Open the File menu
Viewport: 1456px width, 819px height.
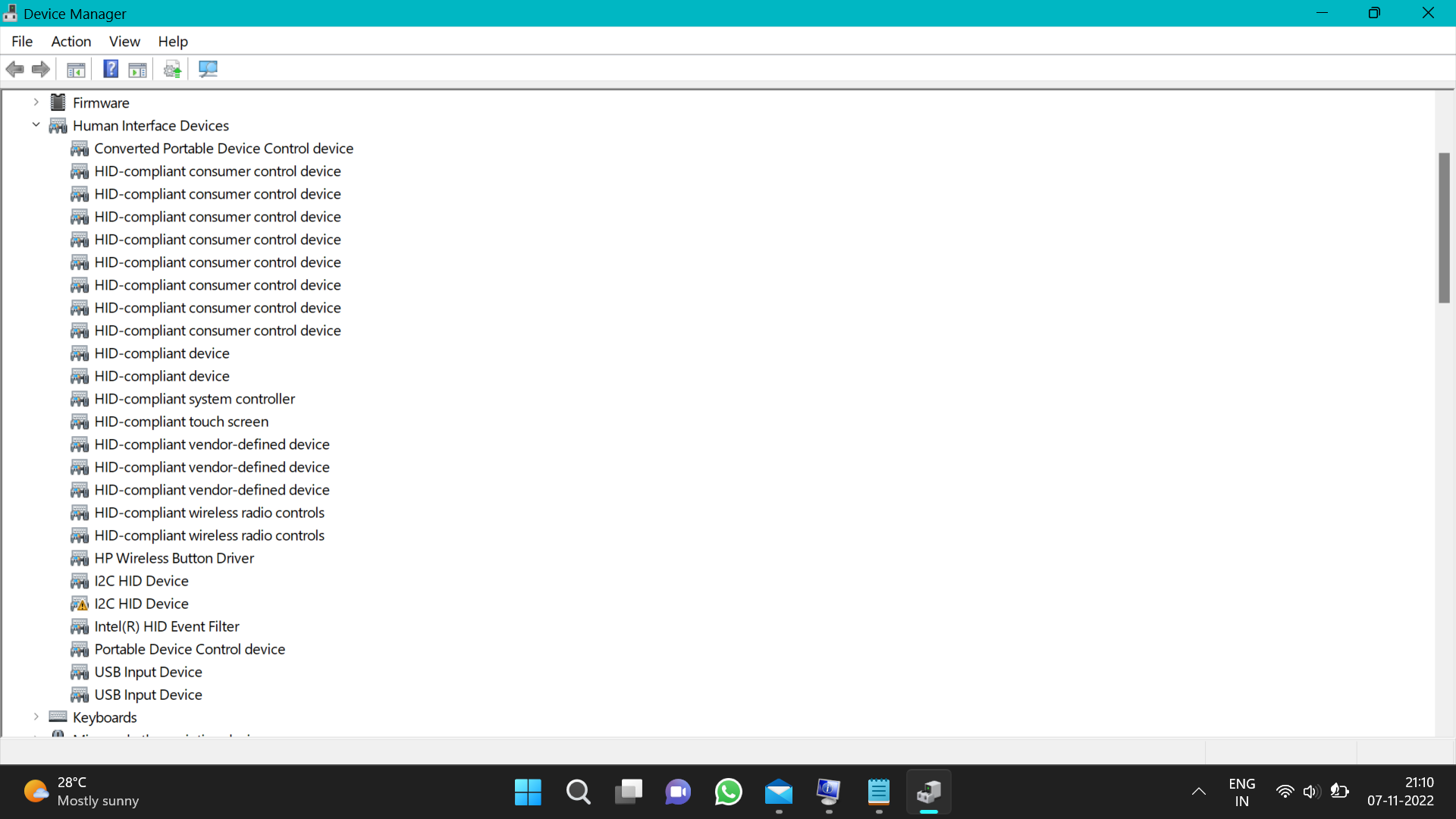click(x=22, y=42)
